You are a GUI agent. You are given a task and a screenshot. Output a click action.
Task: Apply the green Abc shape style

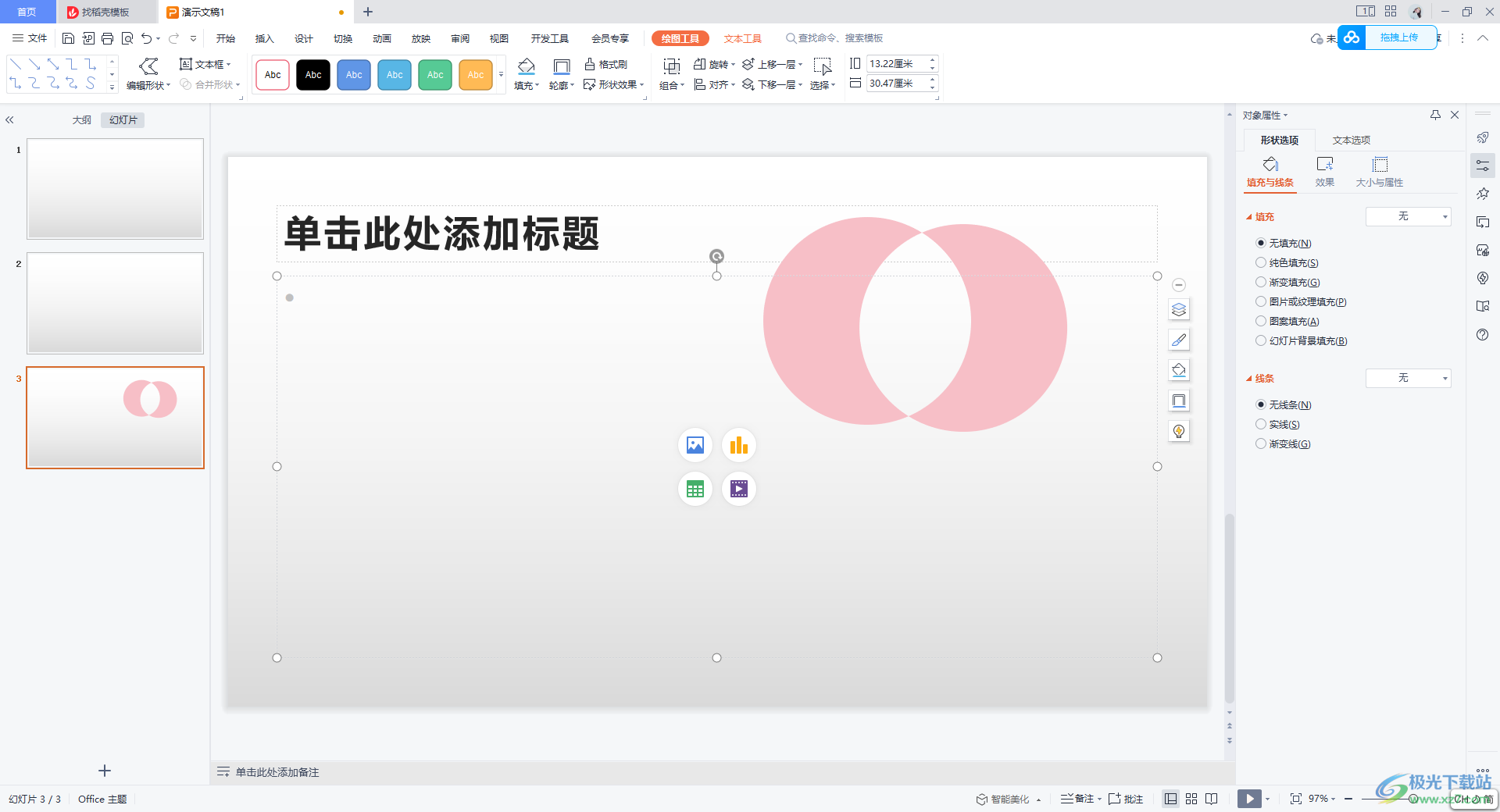coord(435,75)
